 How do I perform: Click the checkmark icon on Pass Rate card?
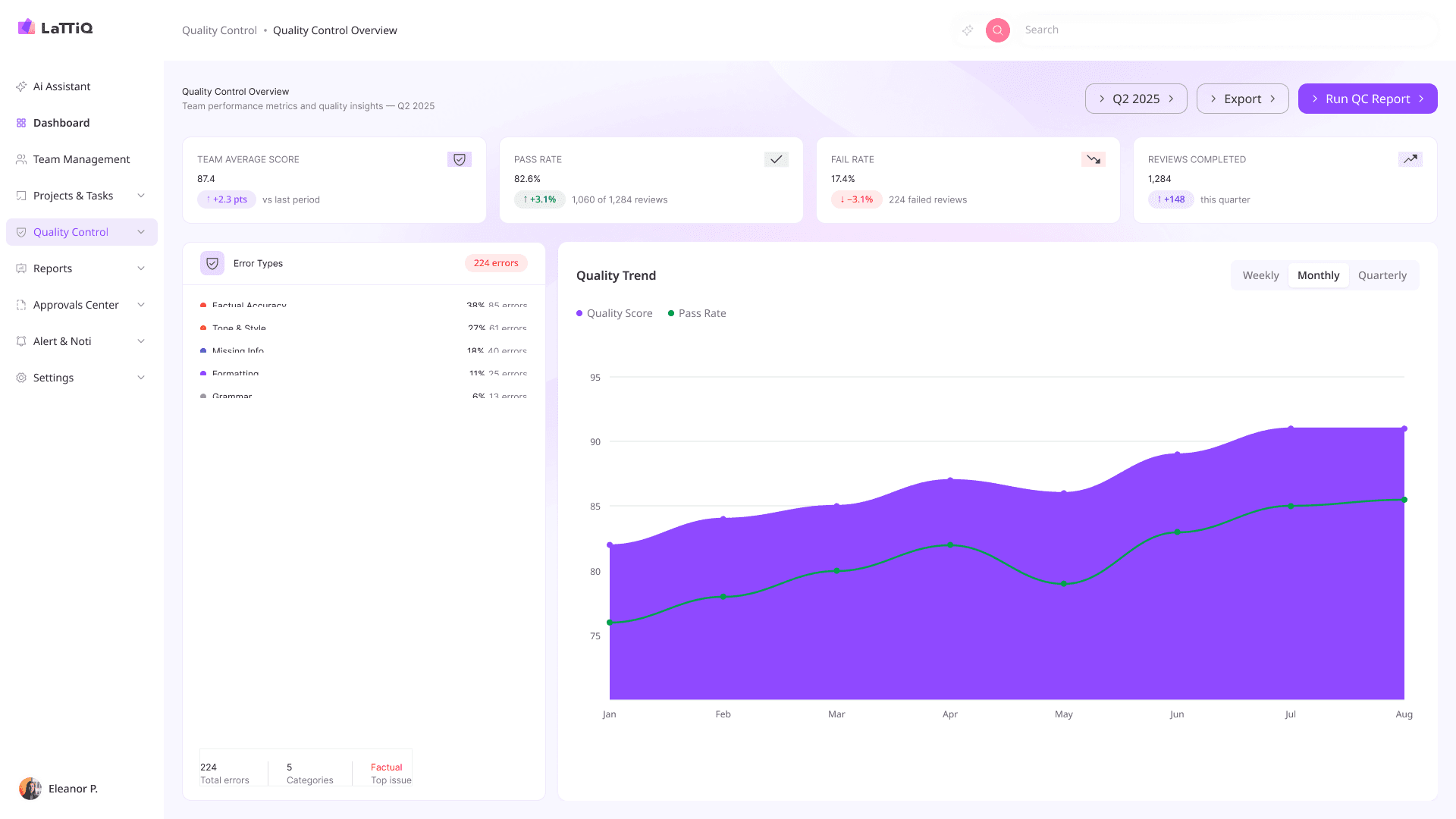point(777,159)
